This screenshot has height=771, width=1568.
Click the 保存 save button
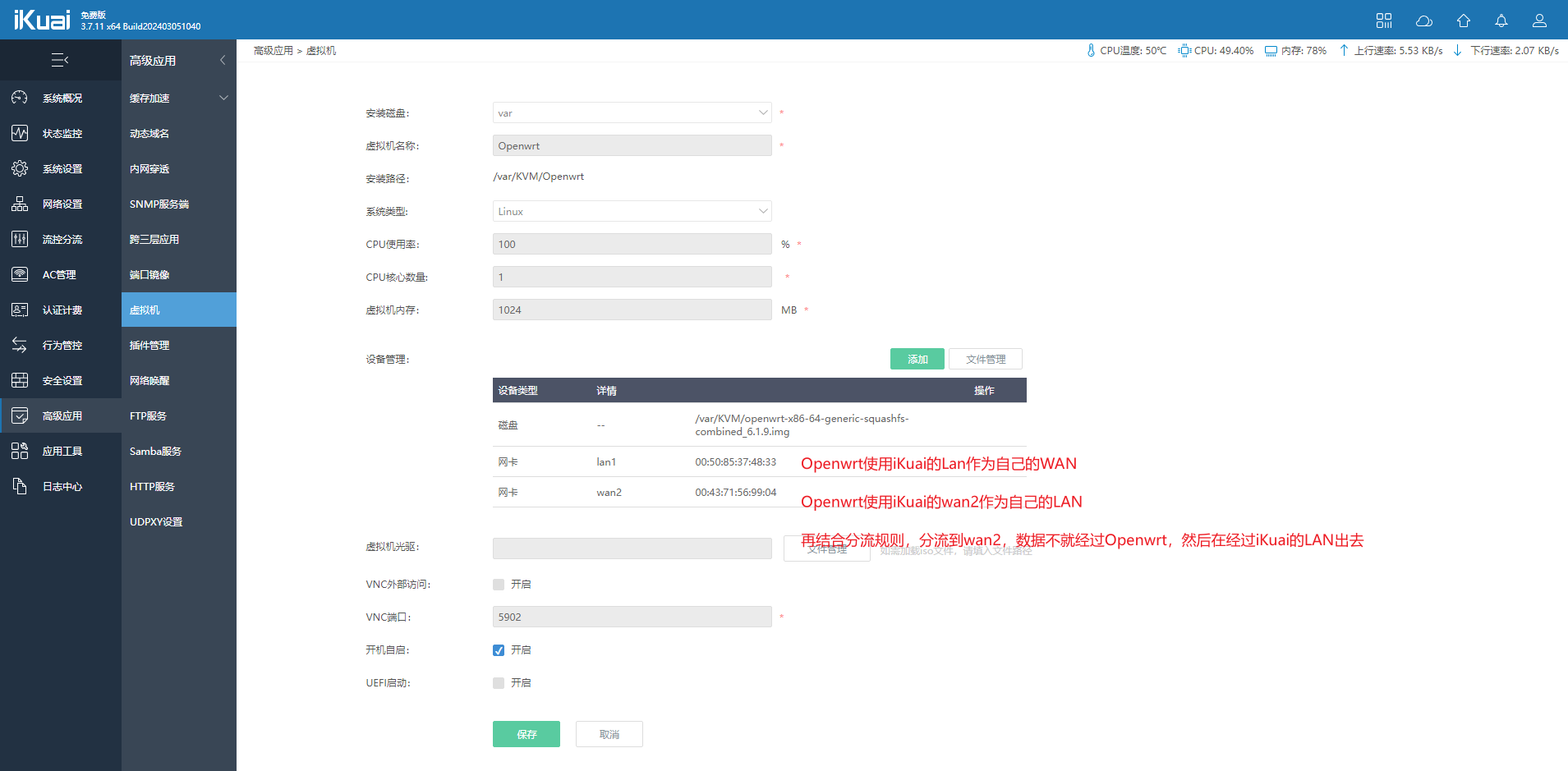[526, 734]
